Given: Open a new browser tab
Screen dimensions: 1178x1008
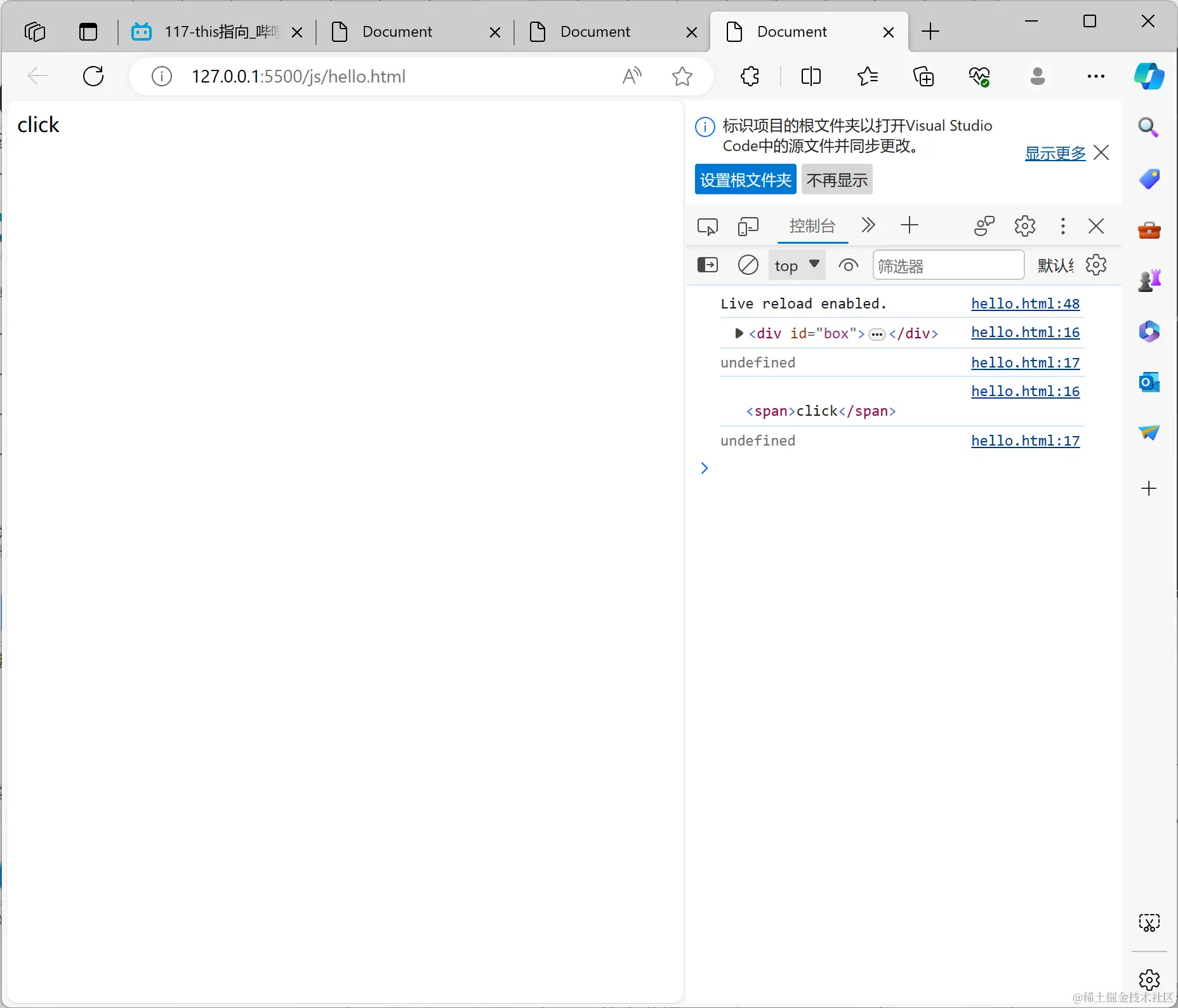Looking at the screenshot, I should [x=930, y=31].
